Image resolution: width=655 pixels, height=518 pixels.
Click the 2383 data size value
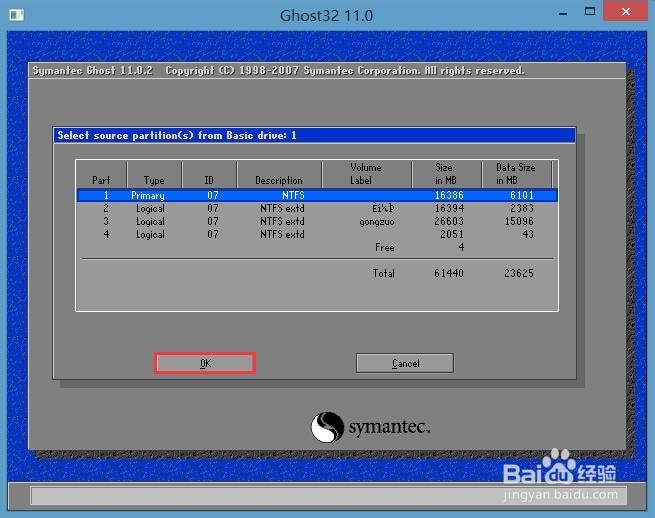pyautogui.click(x=522, y=208)
